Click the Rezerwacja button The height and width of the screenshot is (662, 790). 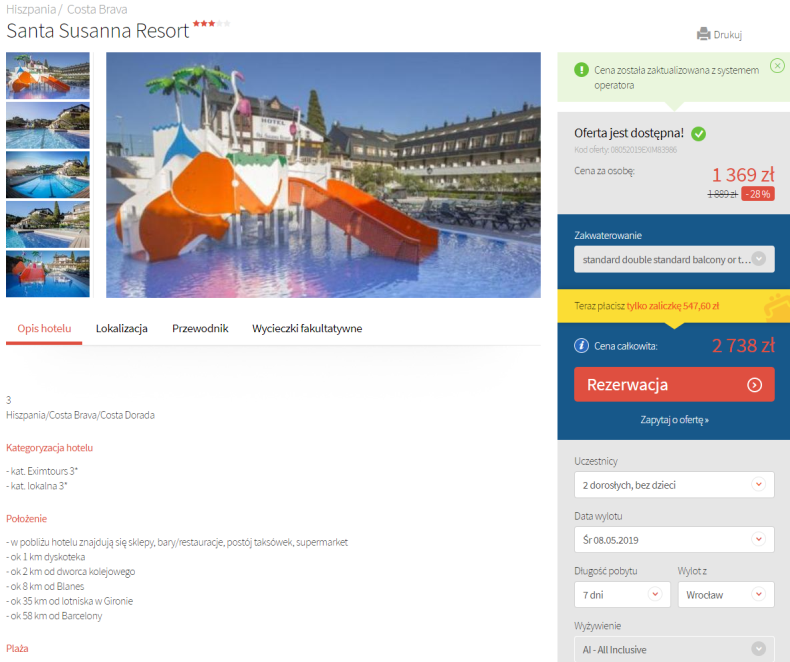tap(674, 384)
